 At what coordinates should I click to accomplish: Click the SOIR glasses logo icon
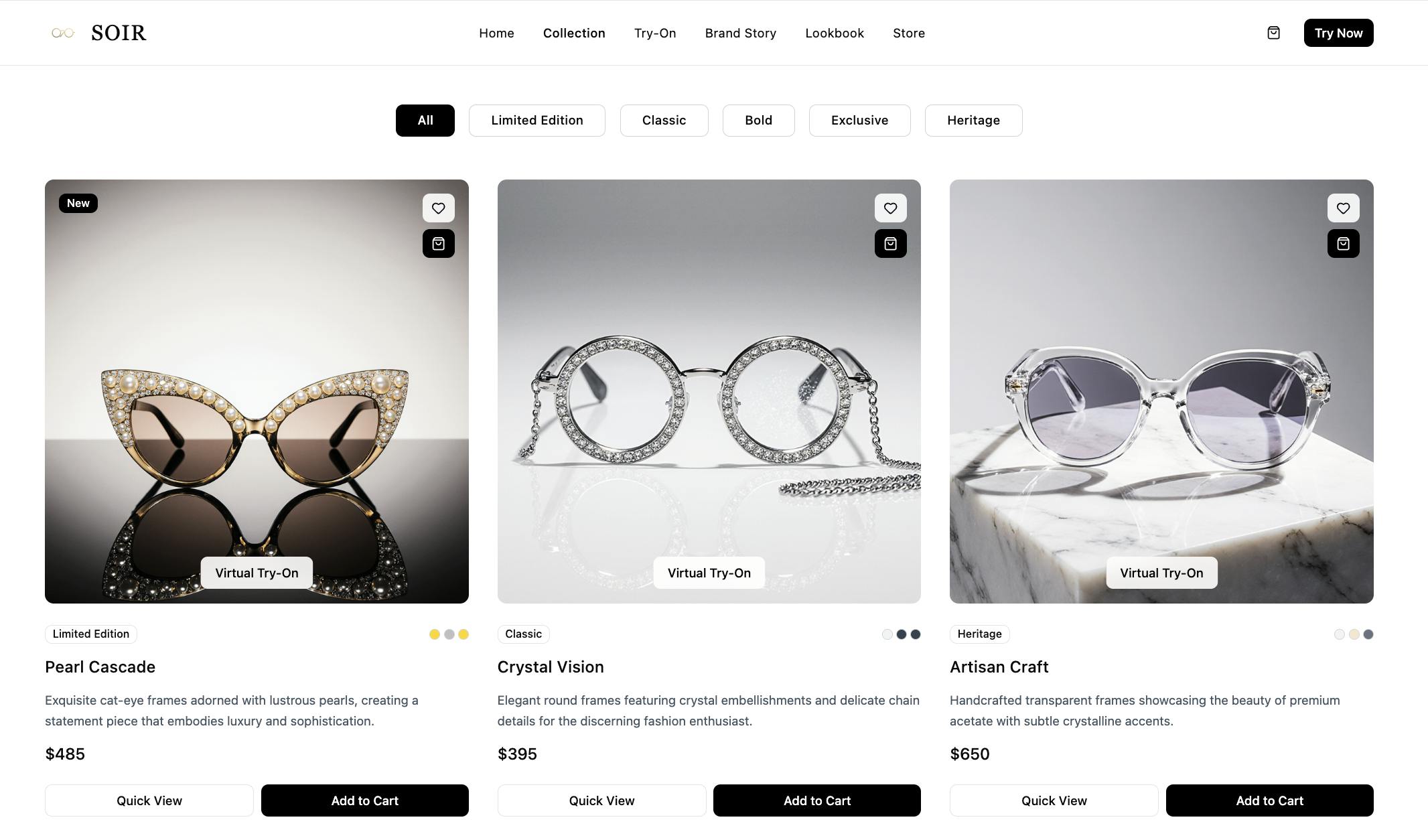tap(63, 33)
